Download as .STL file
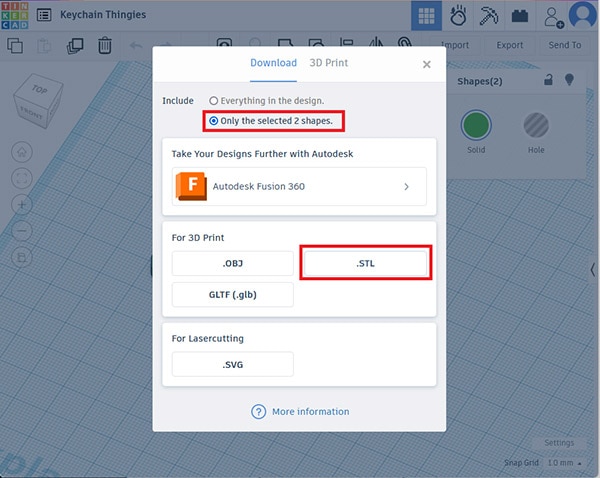Screen dimensions: 600x478 coord(365,263)
